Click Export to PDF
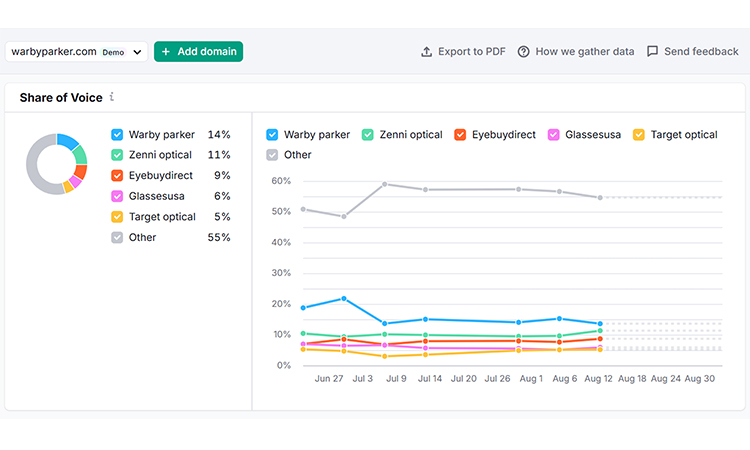This screenshot has height=450, width=750. click(463, 52)
